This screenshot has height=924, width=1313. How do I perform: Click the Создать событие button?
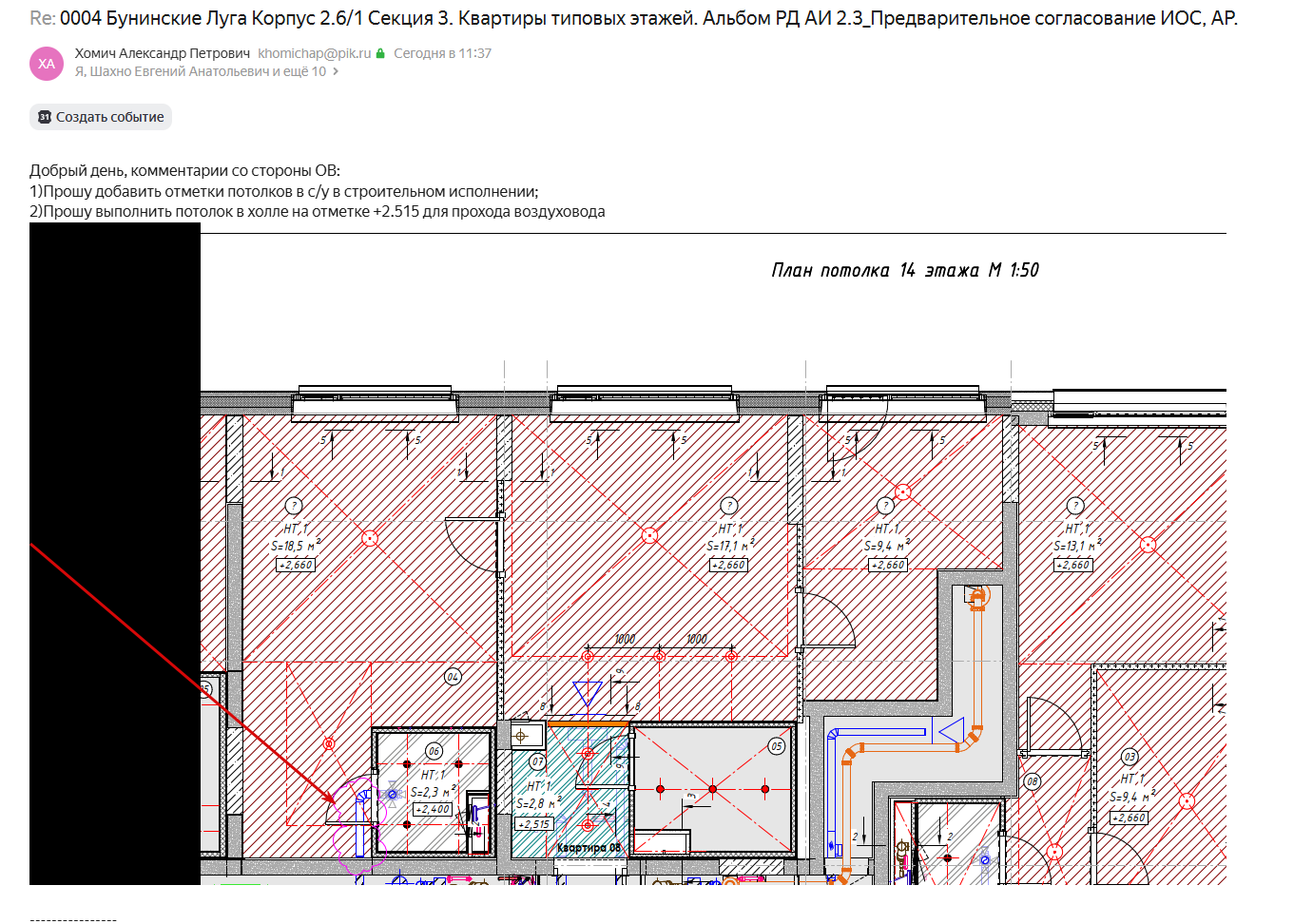(101, 117)
